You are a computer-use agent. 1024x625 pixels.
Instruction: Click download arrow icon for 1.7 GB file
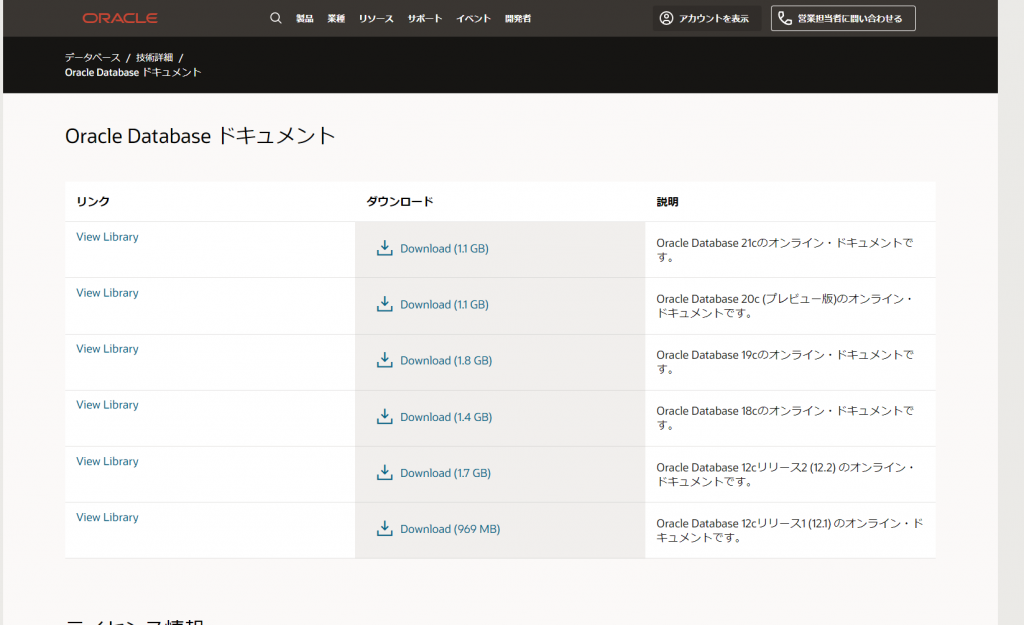[x=385, y=472]
